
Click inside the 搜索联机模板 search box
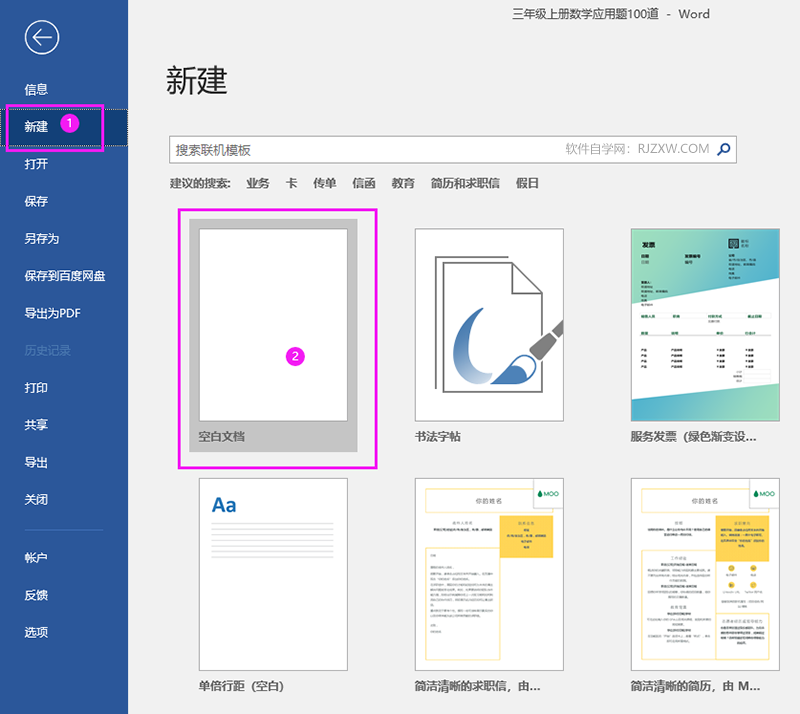coord(350,148)
